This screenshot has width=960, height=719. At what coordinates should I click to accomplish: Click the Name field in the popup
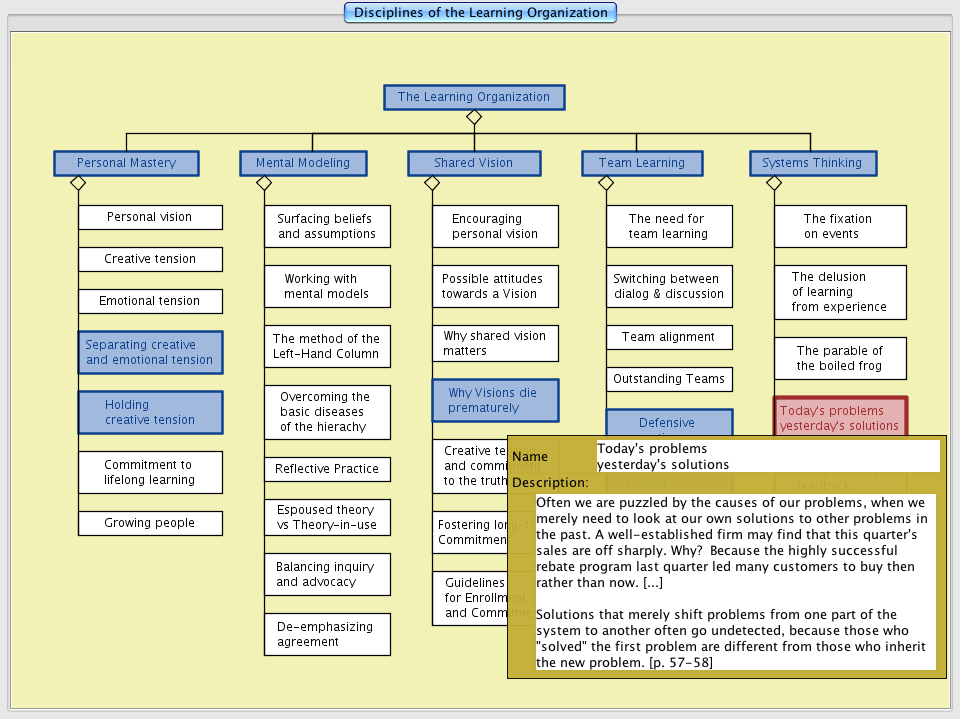pos(767,456)
